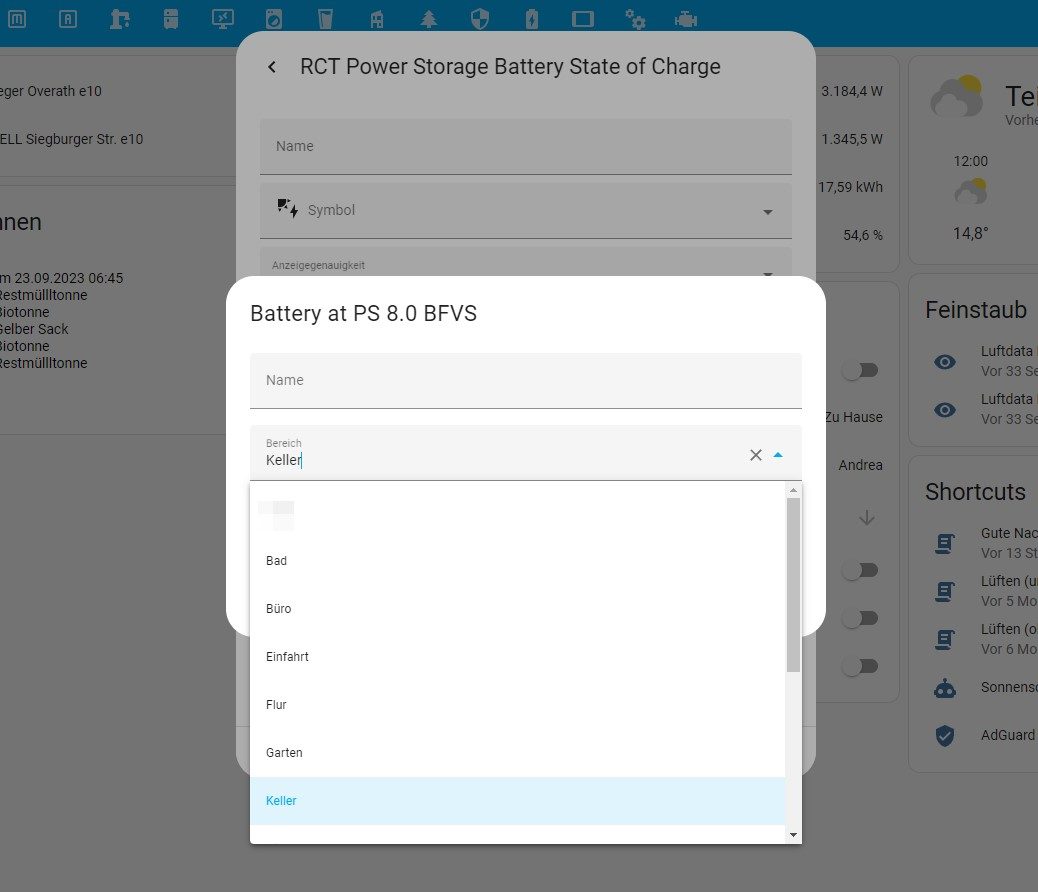Select Bad from the area list
The image size is (1038, 892).
point(518,561)
